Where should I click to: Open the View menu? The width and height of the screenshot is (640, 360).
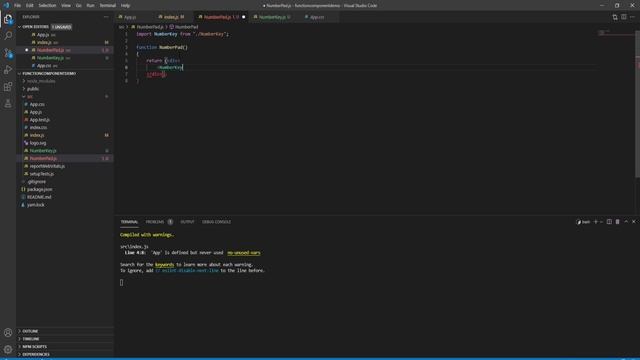66,6
